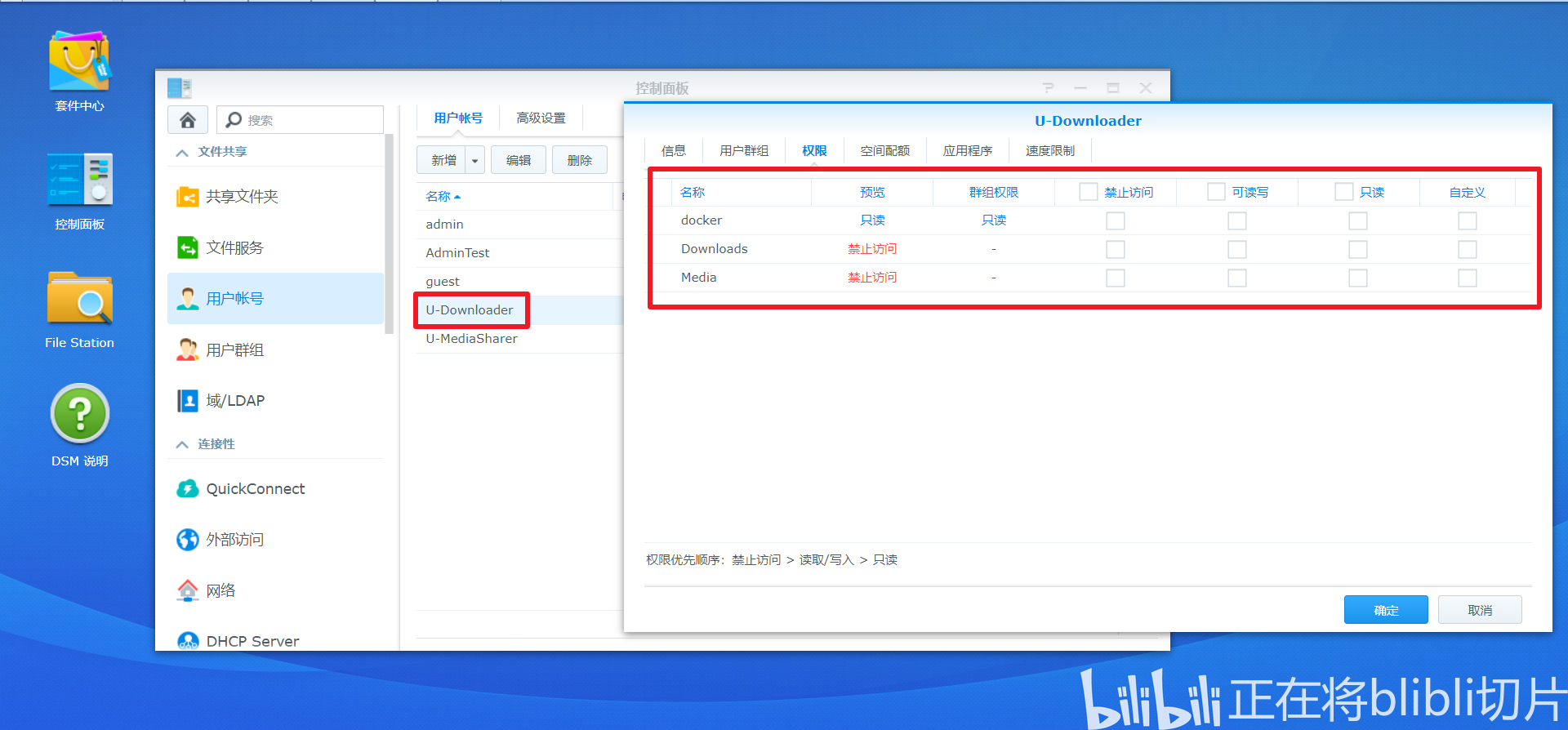Click the docker shared folder name
1568x730 pixels.
click(x=702, y=220)
